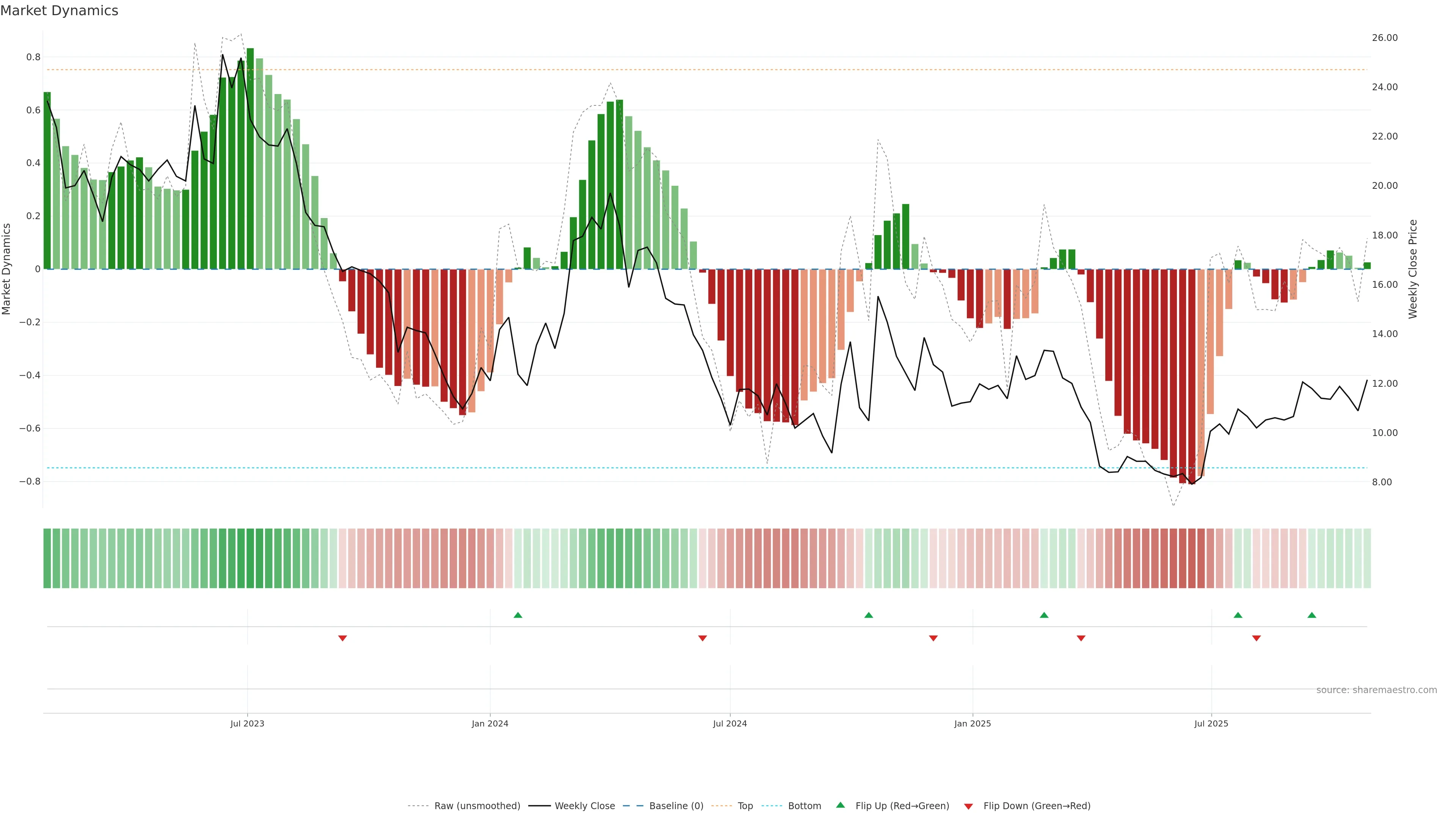
Task: Click the first red flip-down triangle marker
Action: (342, 638)
